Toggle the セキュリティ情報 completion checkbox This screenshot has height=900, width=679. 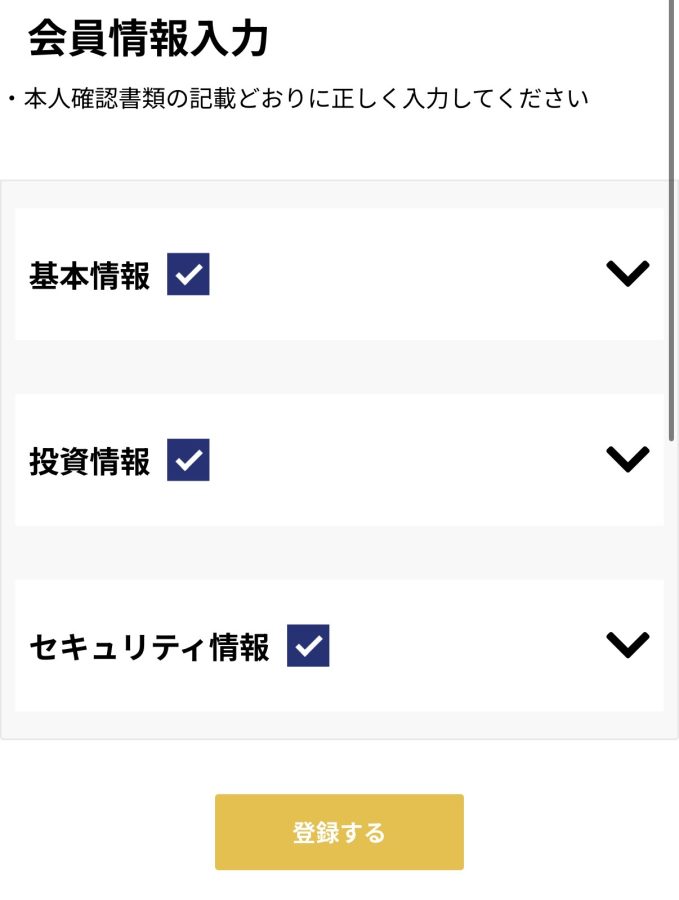pyautogui.click(x=308, y=646)
